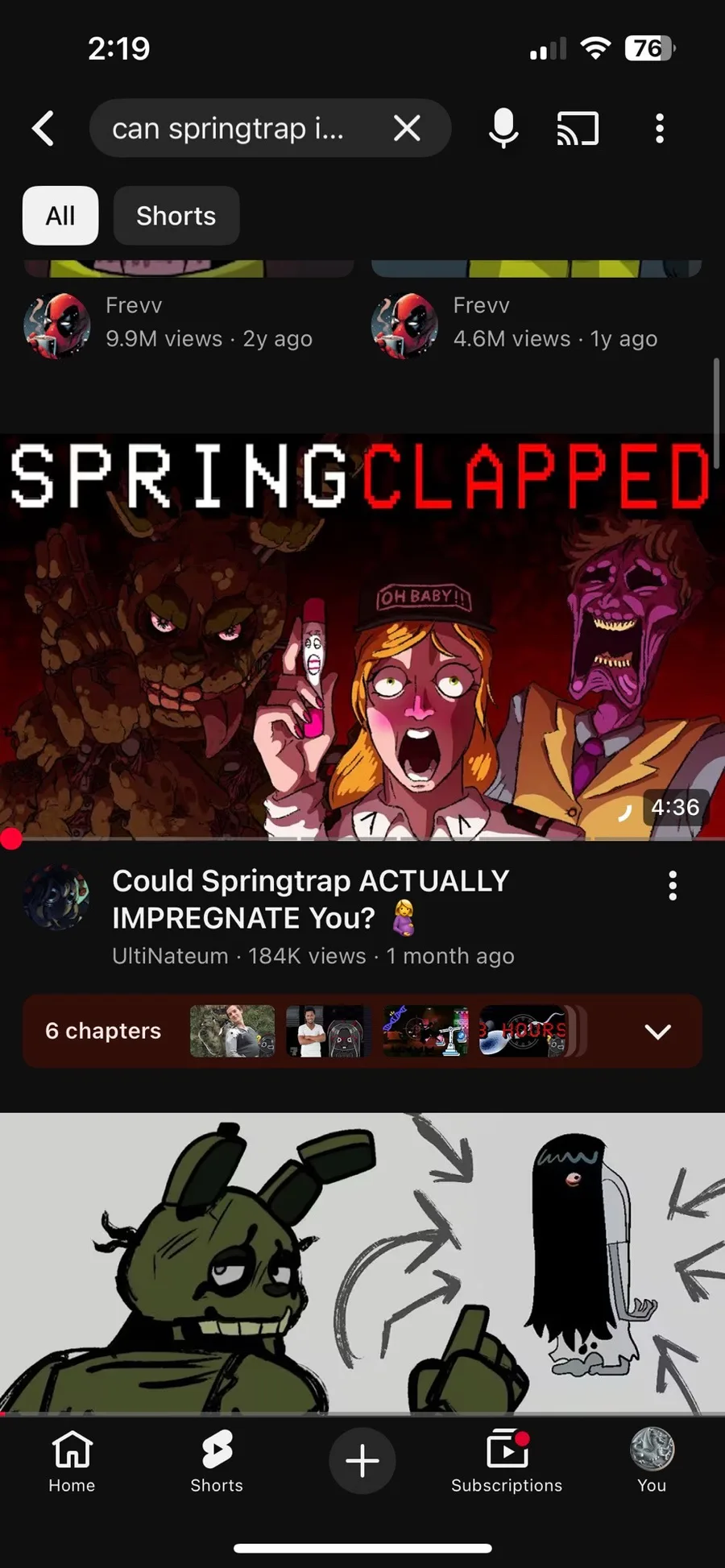Open the SPRINGCLAPPED video thumbnail
725x1568 pixels.
362,637
